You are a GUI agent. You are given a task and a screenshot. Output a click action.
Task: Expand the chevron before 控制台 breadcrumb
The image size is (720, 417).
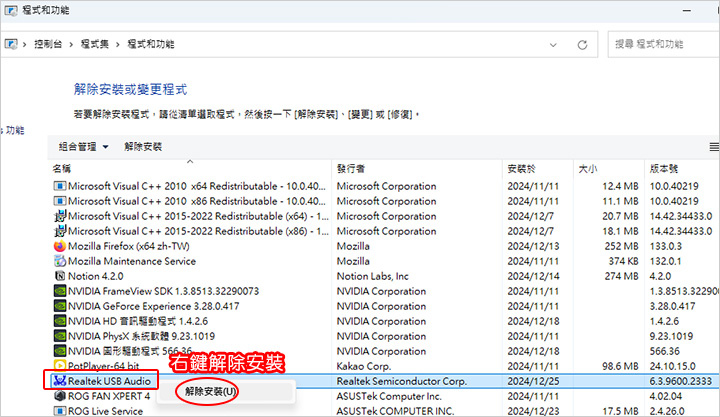(24, 45)
